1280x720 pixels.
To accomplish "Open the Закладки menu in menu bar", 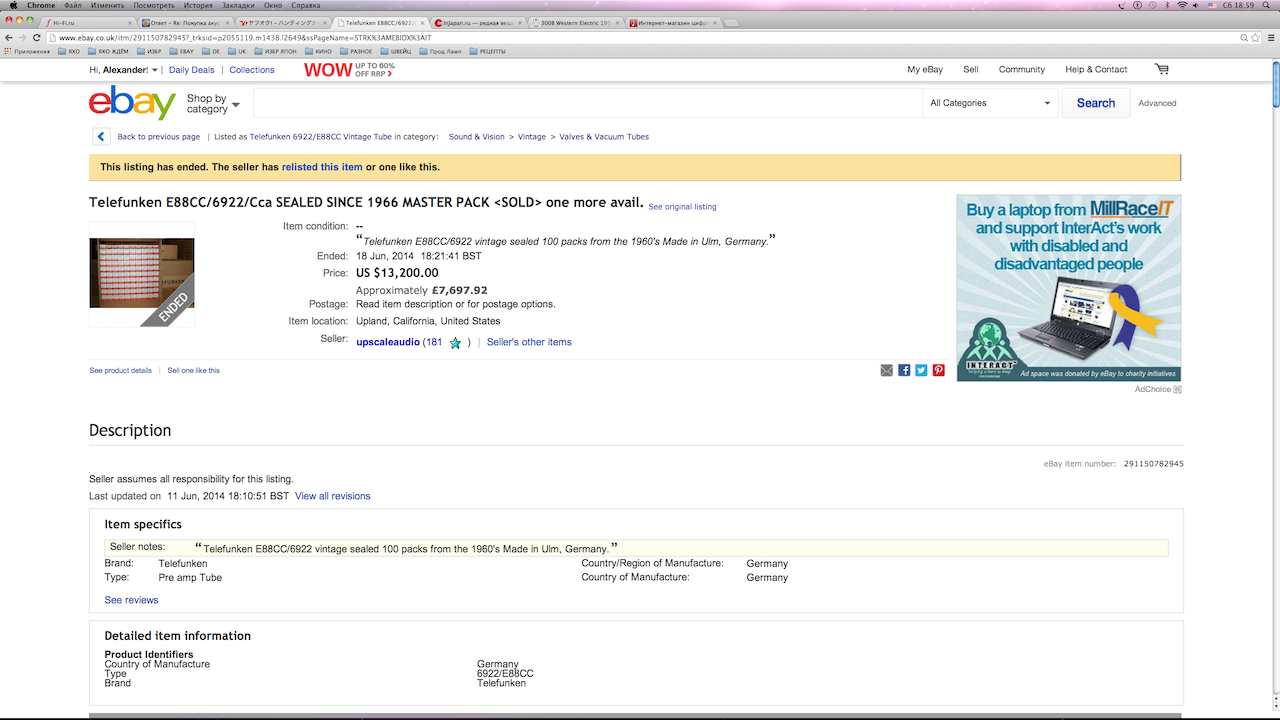I will 238,5.
